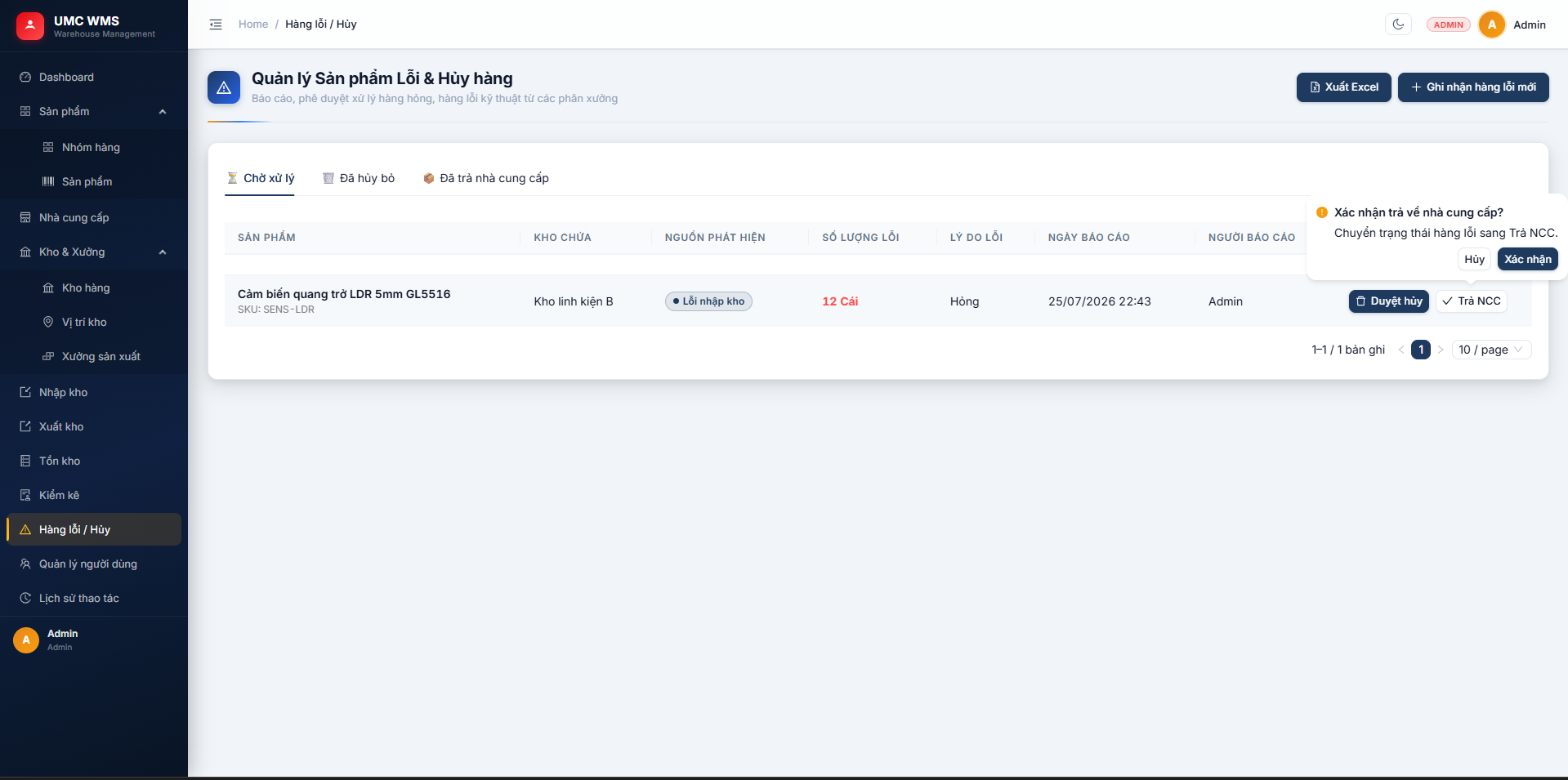Switch to the Đã hủy bỏ tab
Screen dimensions: 1568x780
(x=359, y=178)
